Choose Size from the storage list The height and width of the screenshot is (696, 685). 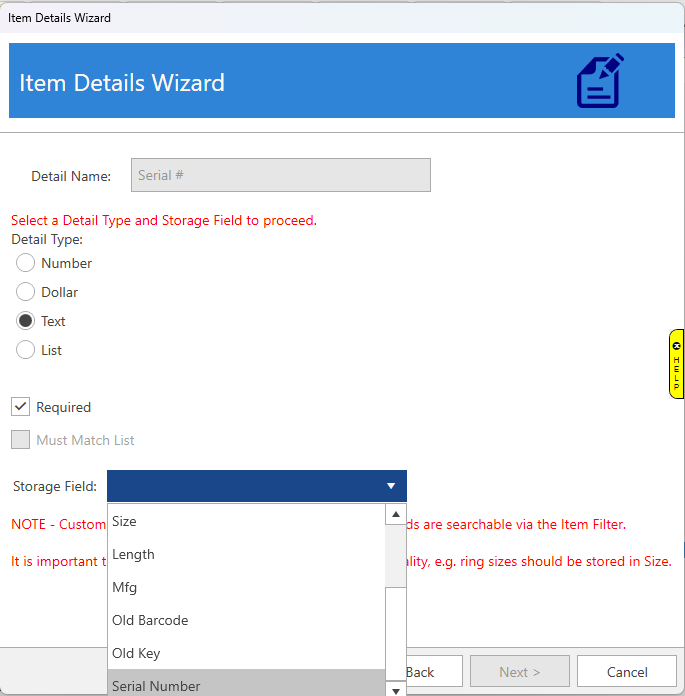[x=245, y=521]
